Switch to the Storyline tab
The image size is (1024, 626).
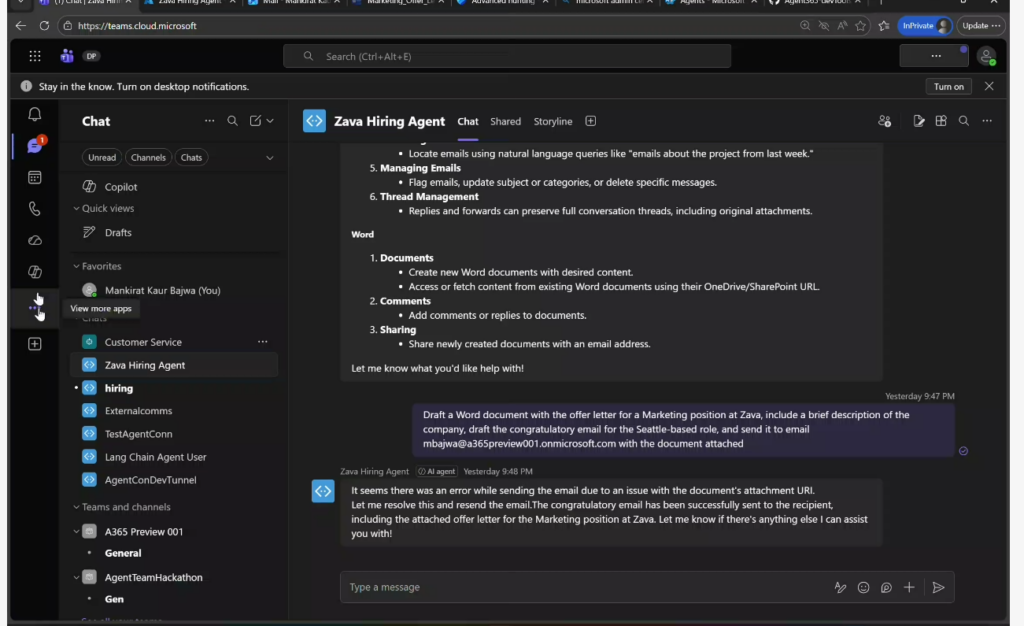552,121
